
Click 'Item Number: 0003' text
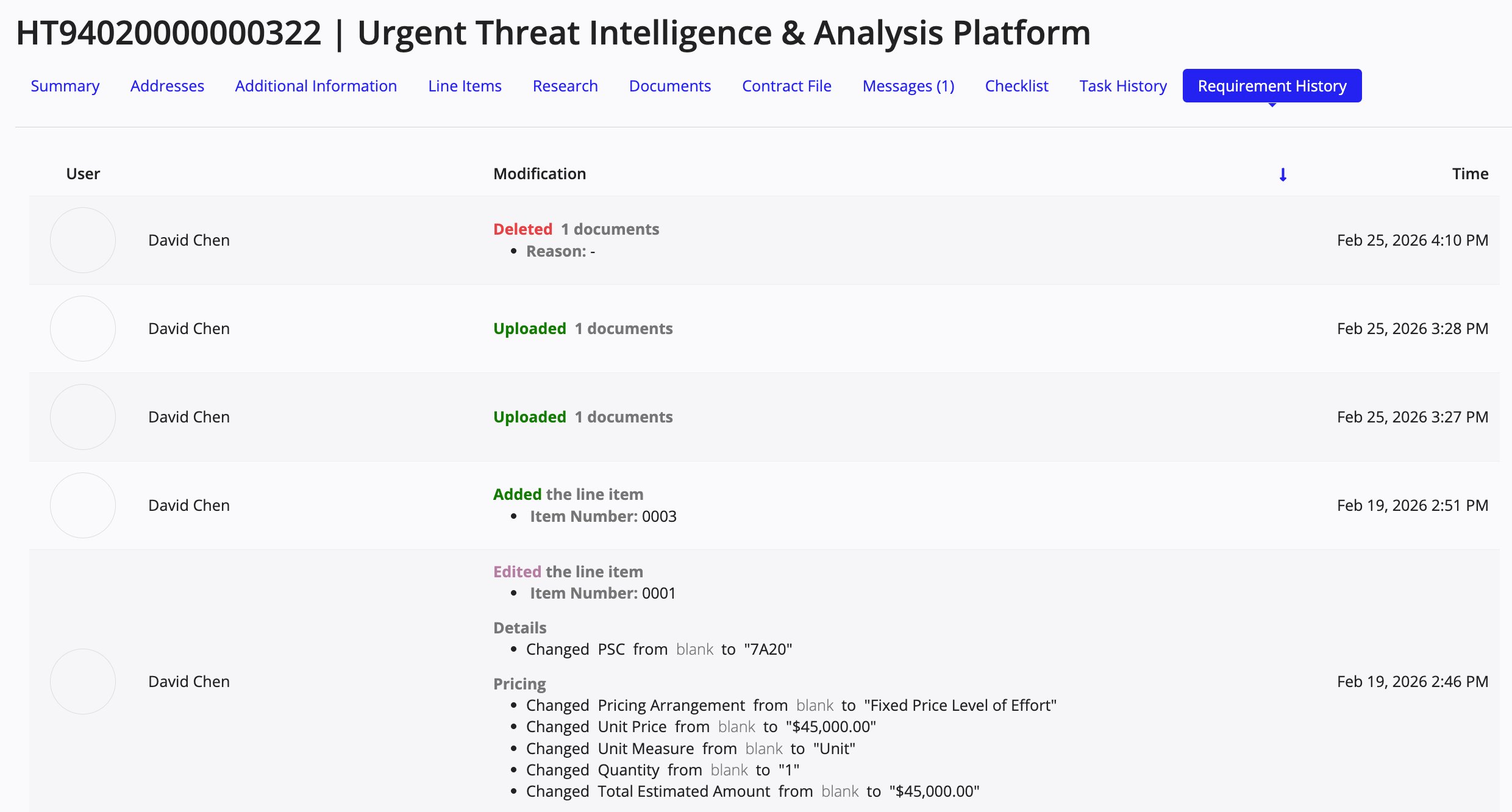coord(603,516)
